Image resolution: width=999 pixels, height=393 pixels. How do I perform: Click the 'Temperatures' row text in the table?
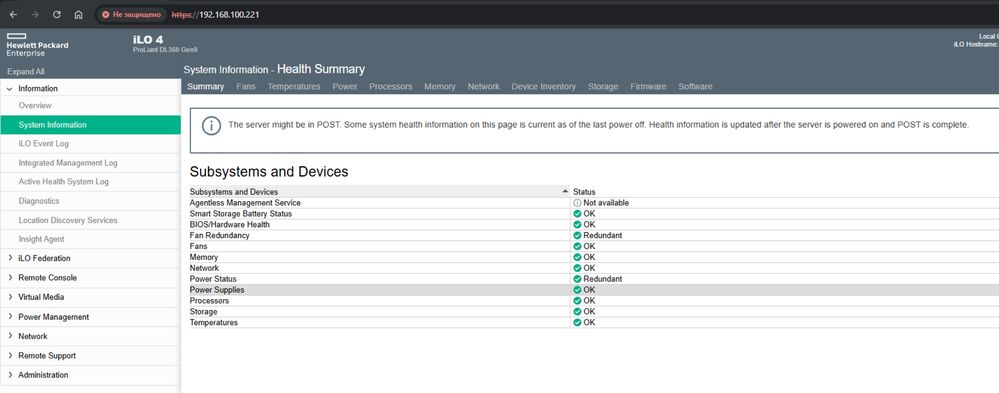coord(214,322)
